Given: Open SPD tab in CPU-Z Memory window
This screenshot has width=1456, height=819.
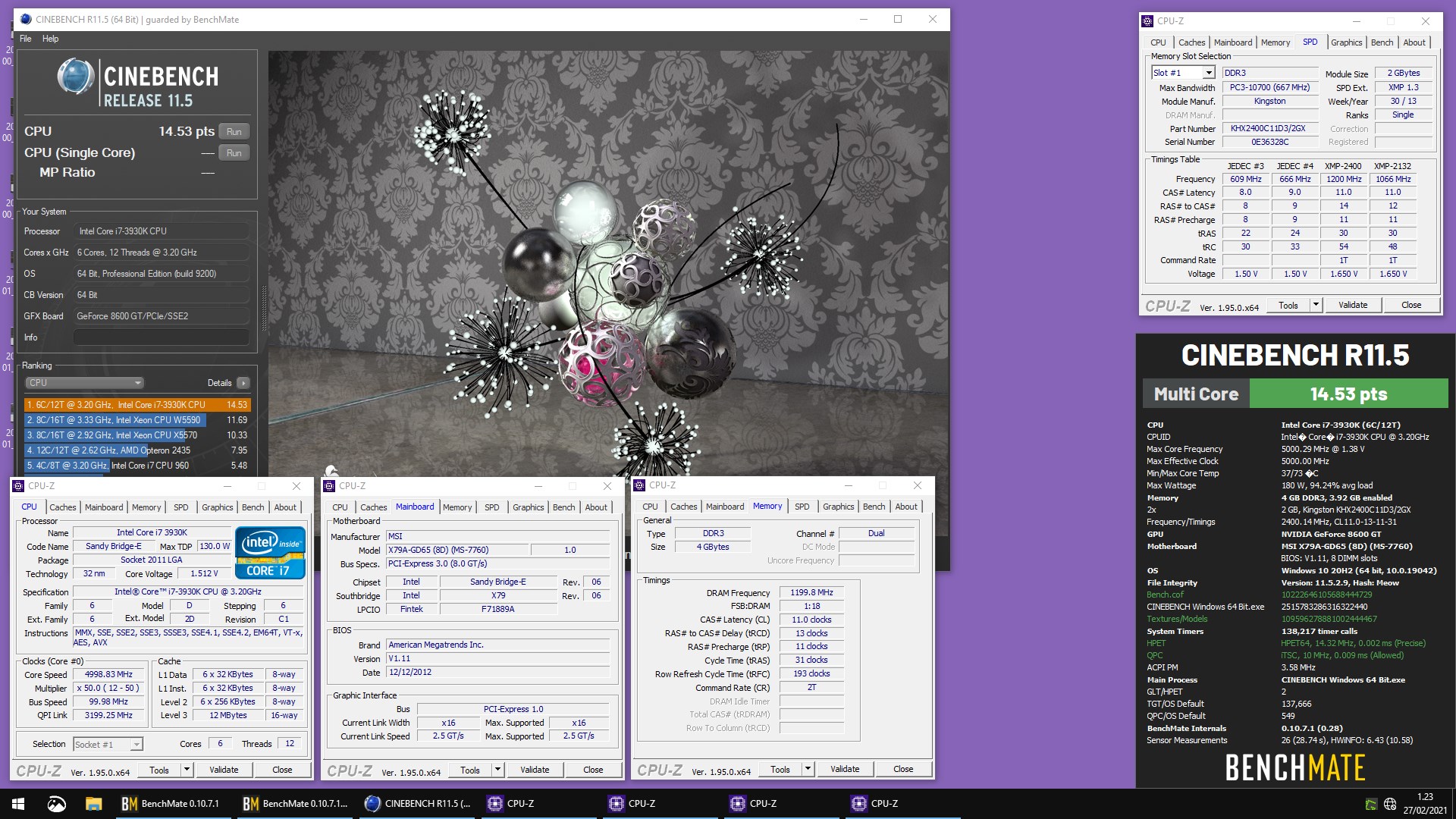Looking at the screenshot, I should click(802, 507).
